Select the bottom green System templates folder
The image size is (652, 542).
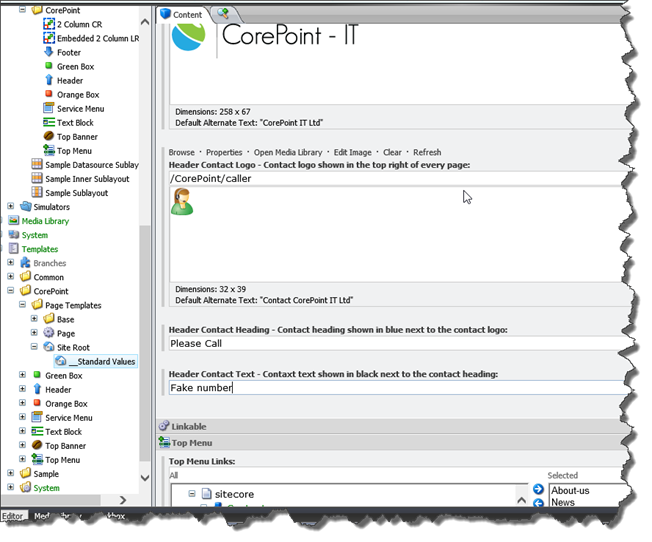click(47, 488)
